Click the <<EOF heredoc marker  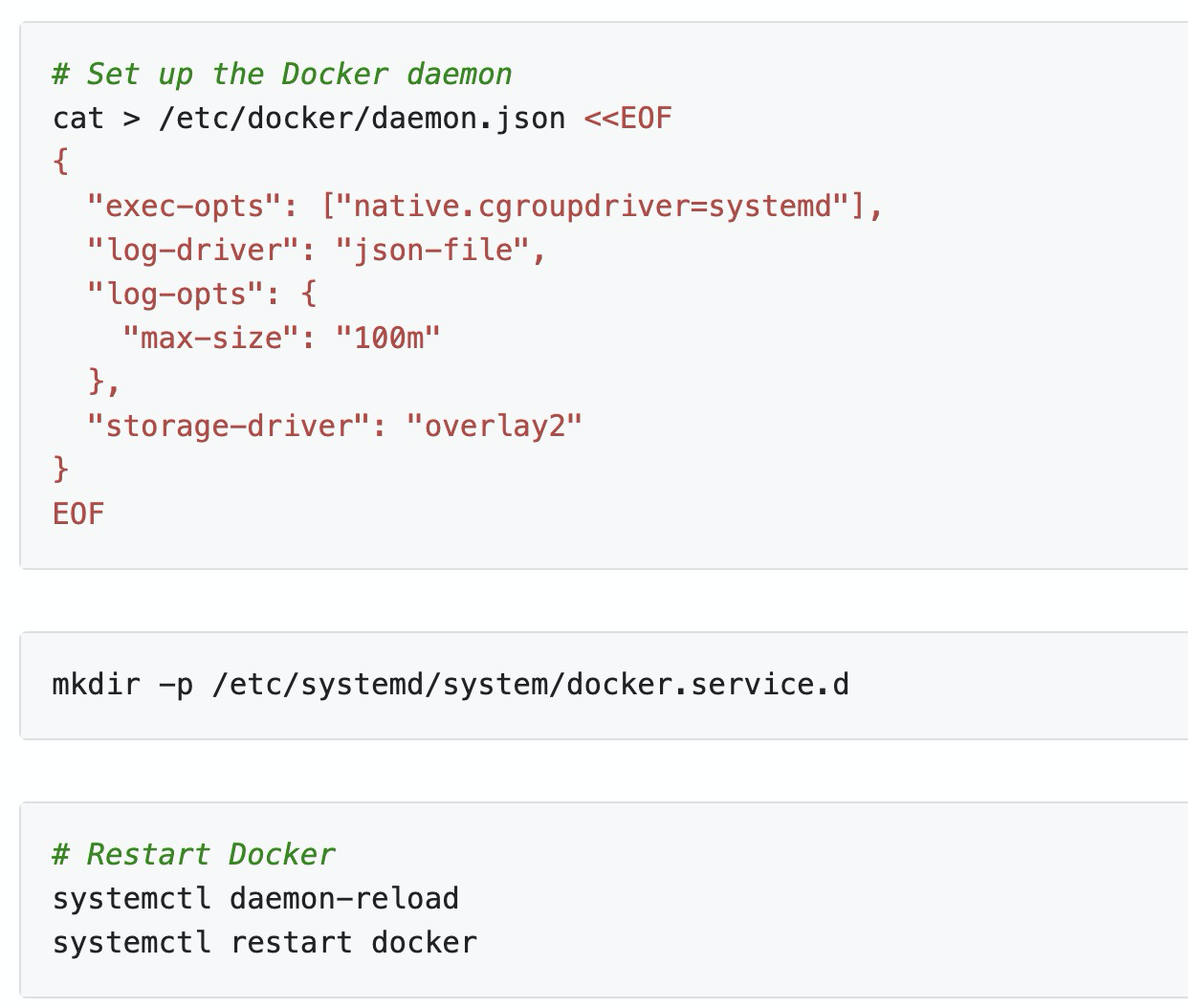[x=627, y=119]
